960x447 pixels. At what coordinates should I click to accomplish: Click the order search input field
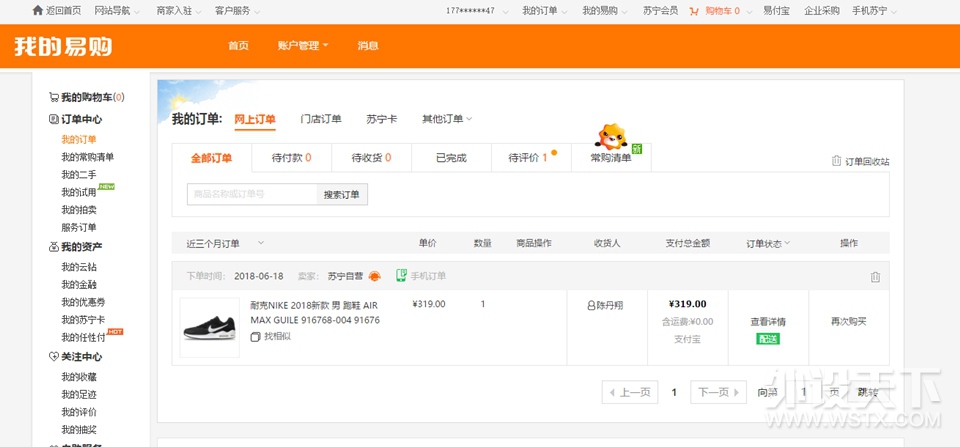(x=252, y=194)
